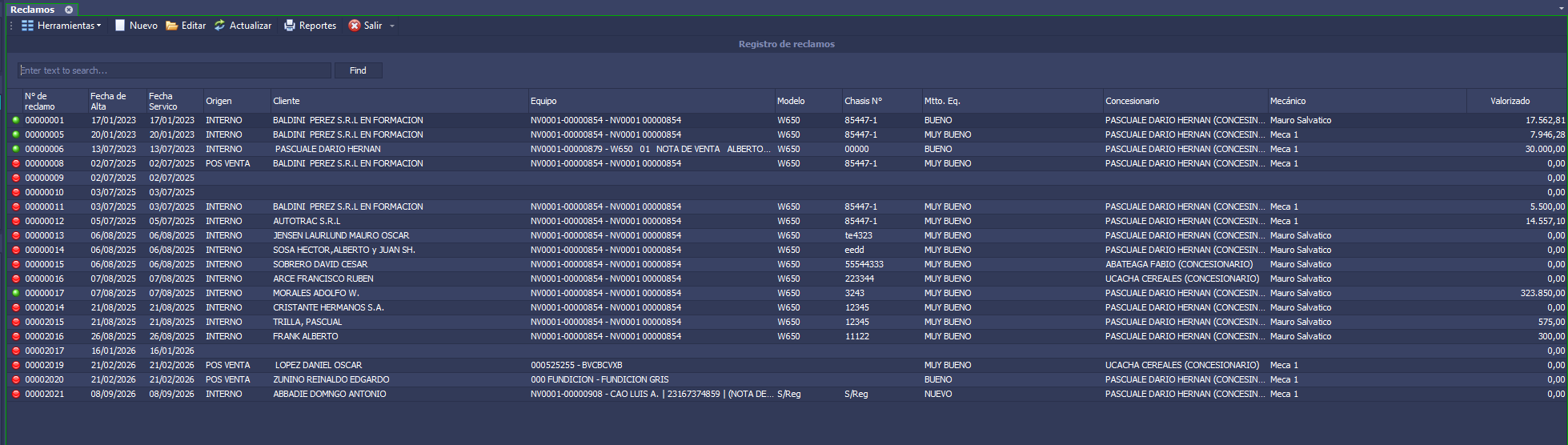Click the Nuevo blank document icon
The image size is (1568, 445).
[x=120, y=26]
